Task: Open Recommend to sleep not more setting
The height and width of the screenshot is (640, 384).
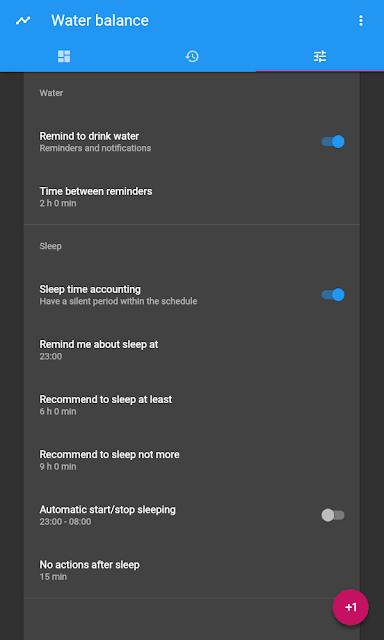Action: (x=192, y=460)
